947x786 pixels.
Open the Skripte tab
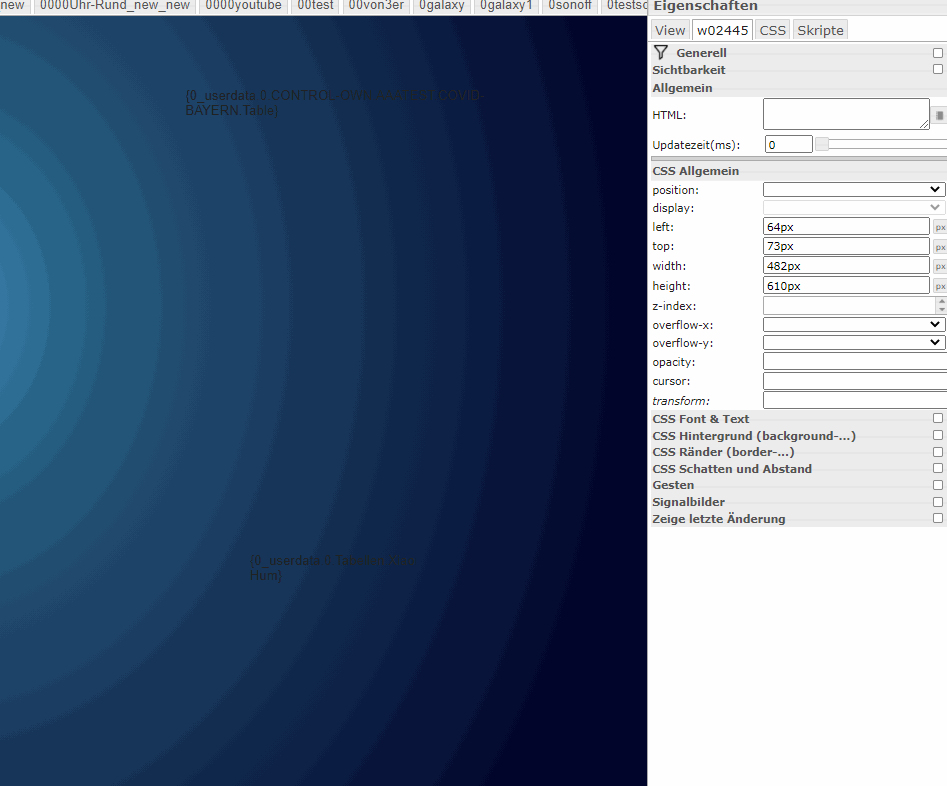[x=820, y=30]
